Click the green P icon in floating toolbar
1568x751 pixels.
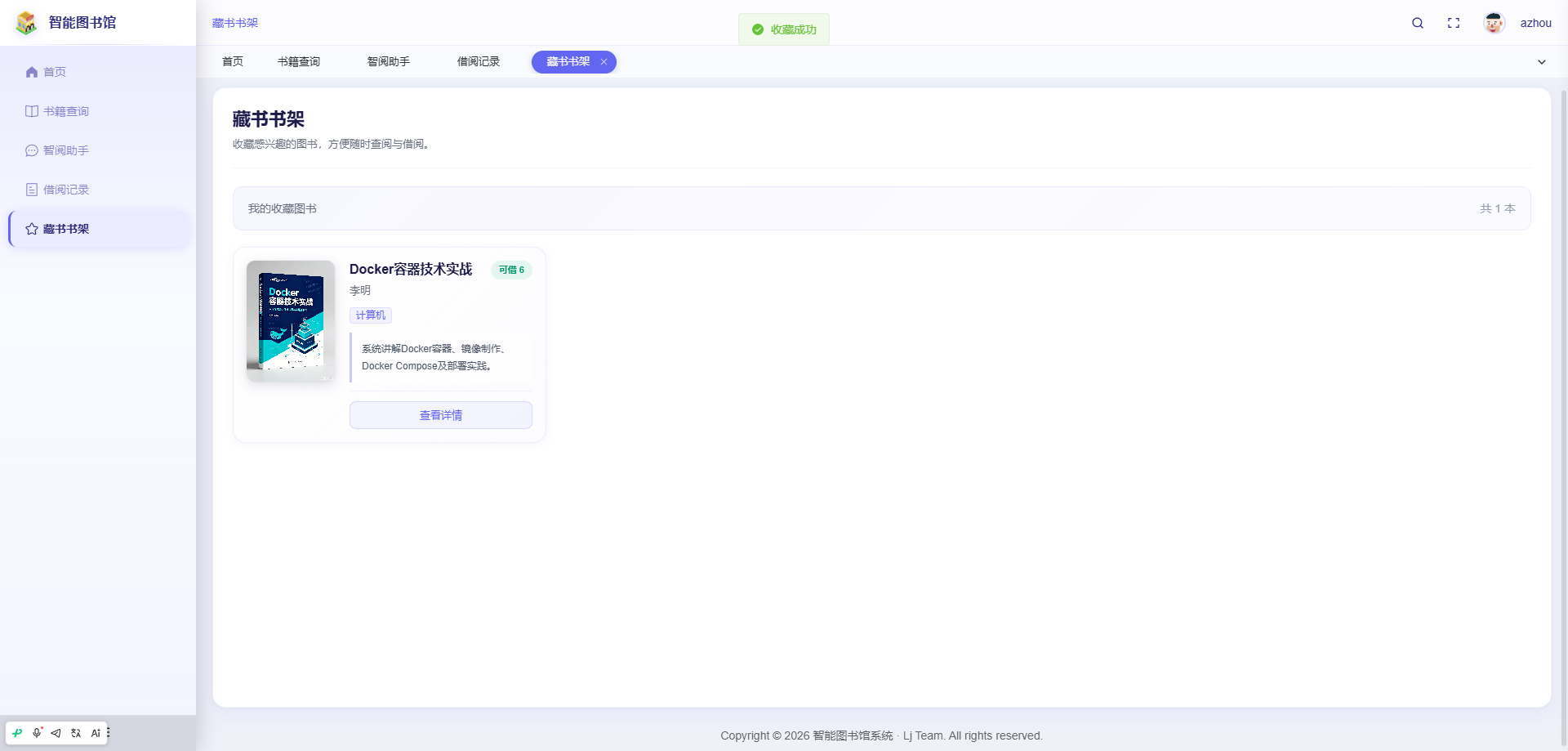pos(17,733)
